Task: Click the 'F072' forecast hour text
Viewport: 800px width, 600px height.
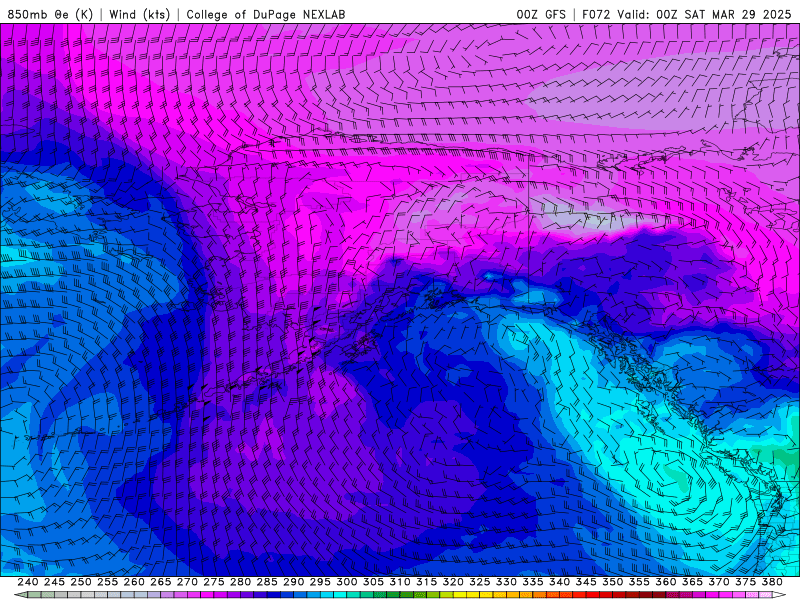Action: [x=596, y=14]
